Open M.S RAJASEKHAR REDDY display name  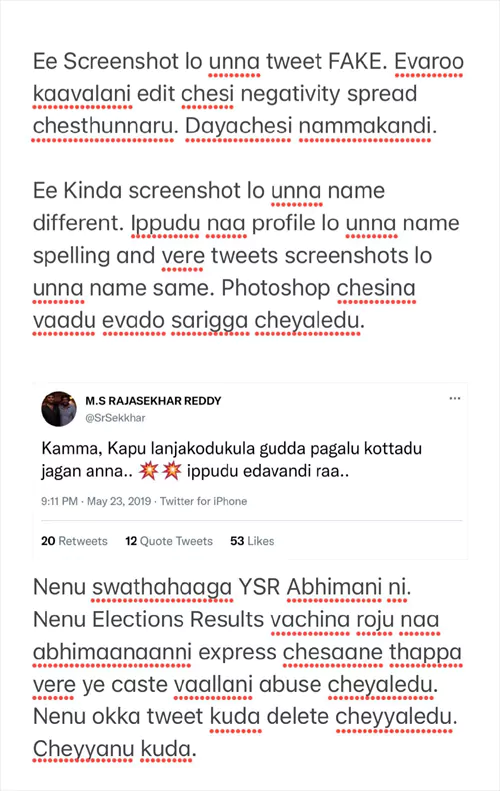click(153, 401)
